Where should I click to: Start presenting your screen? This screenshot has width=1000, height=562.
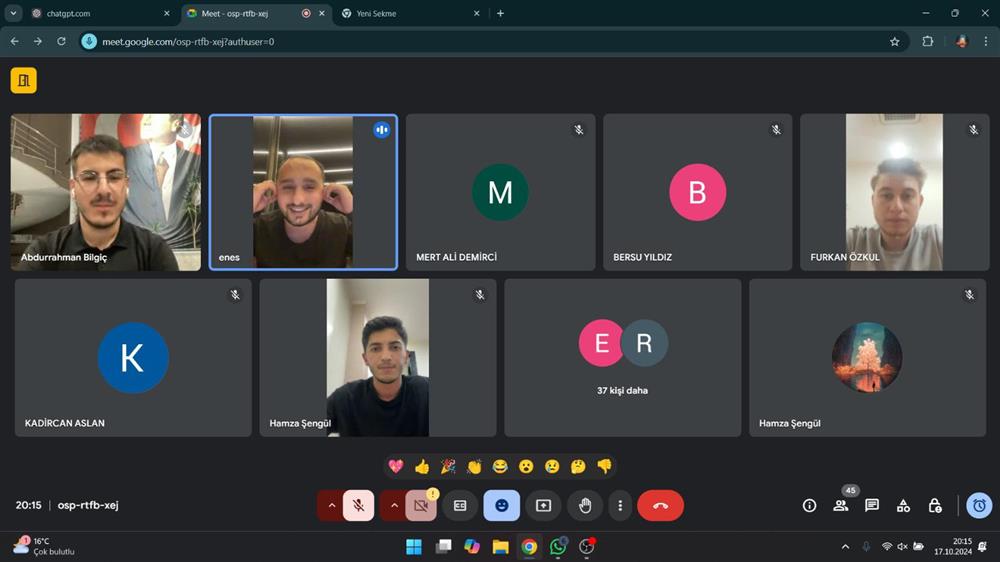543,505
